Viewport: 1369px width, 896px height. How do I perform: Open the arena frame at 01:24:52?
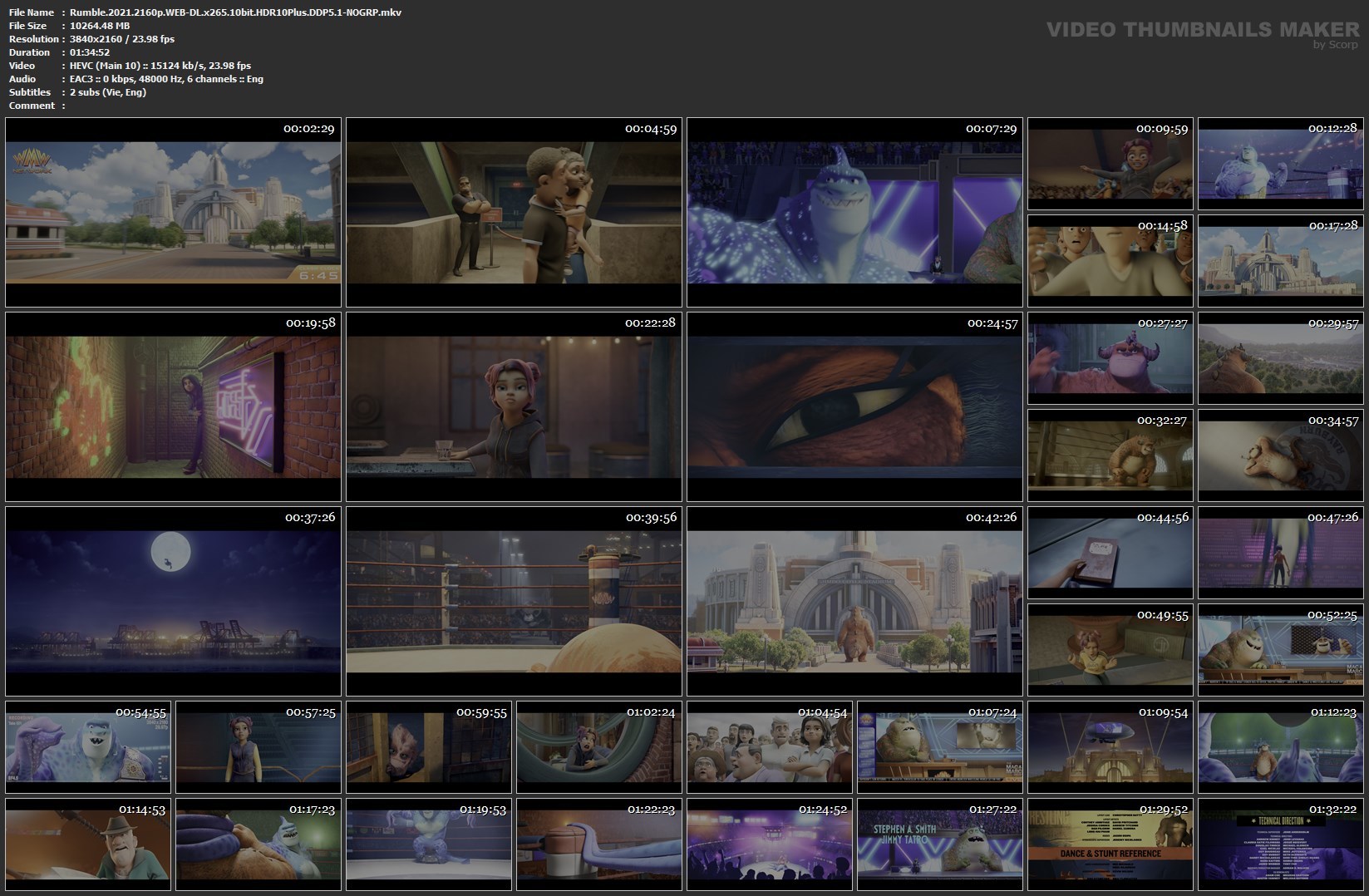pos(770,844)
